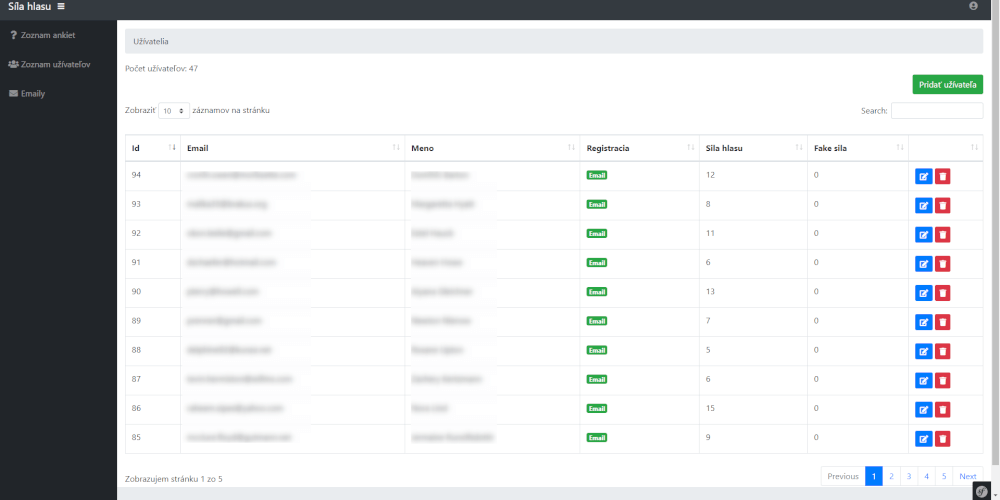Open the user account icon menu
This screenshot has height=500, width=1000.
click(x=974, y=7)
